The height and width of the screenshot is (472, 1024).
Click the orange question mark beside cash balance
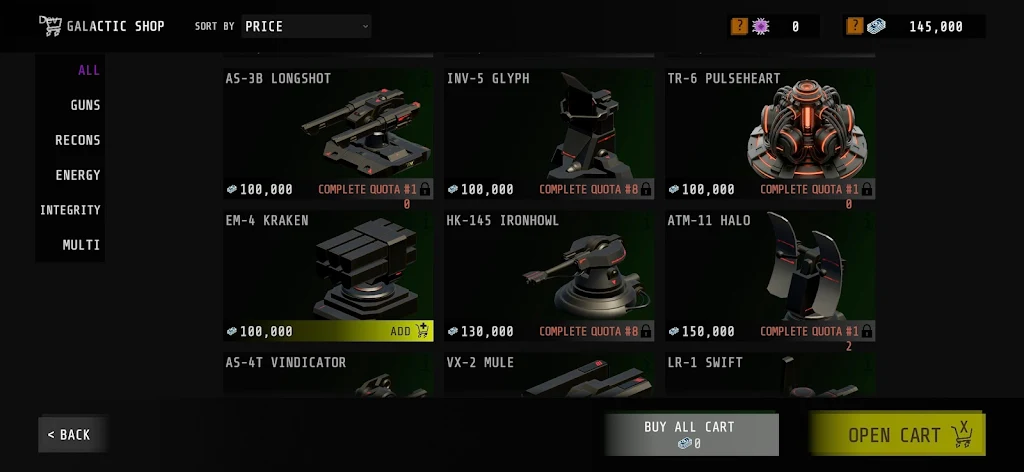(854, 26)
